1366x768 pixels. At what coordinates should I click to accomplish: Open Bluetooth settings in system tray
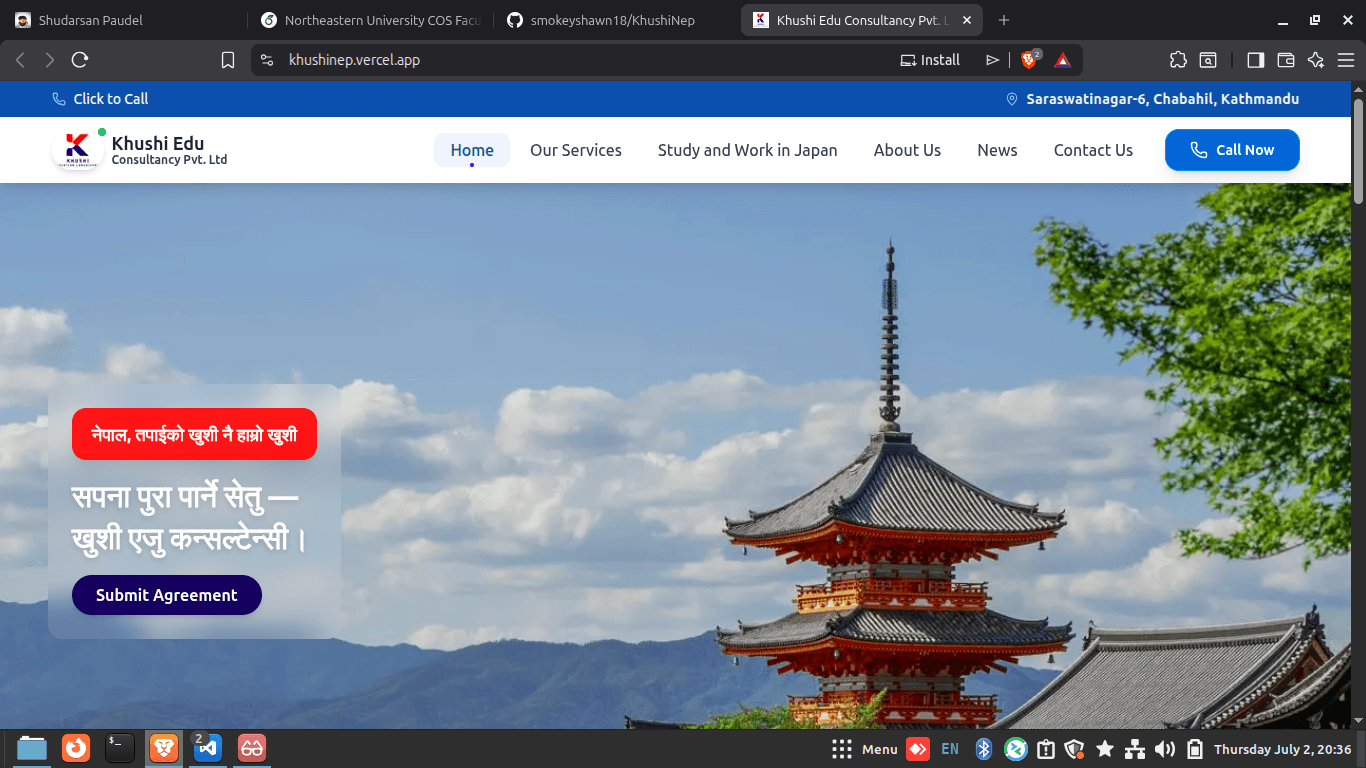coord(984,749)
